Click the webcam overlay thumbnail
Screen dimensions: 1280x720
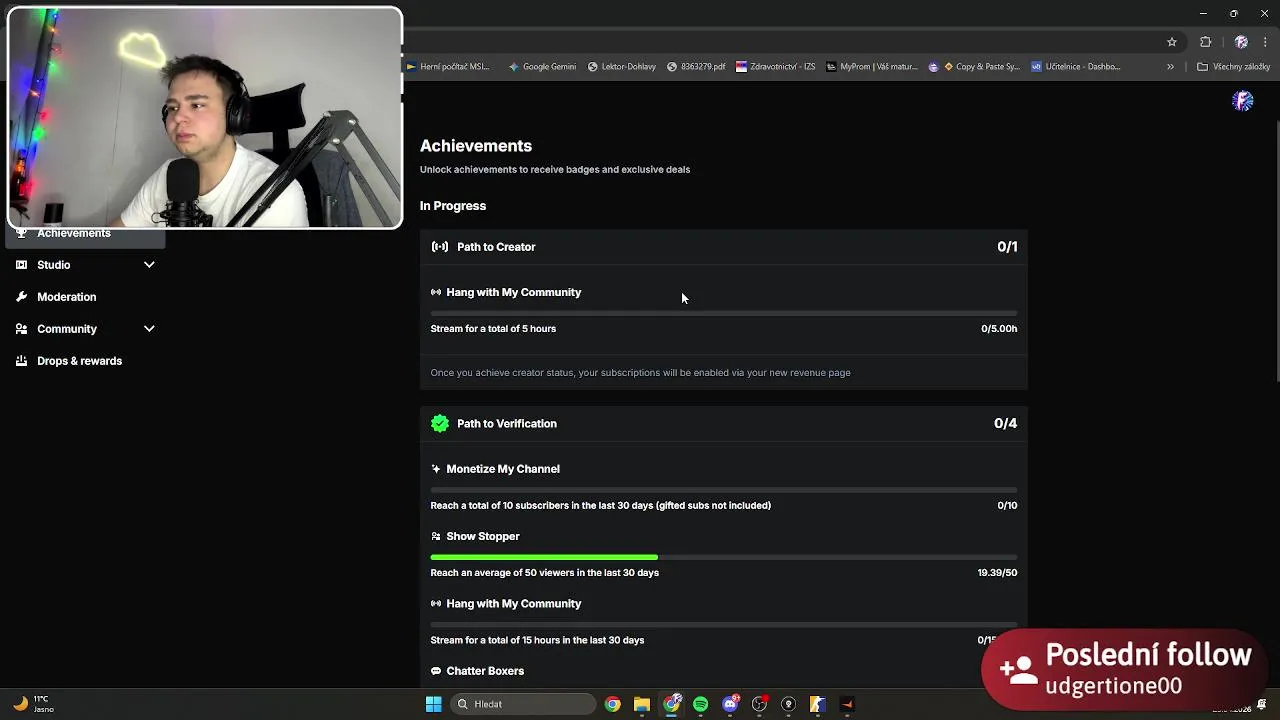[x=205, y=118]
